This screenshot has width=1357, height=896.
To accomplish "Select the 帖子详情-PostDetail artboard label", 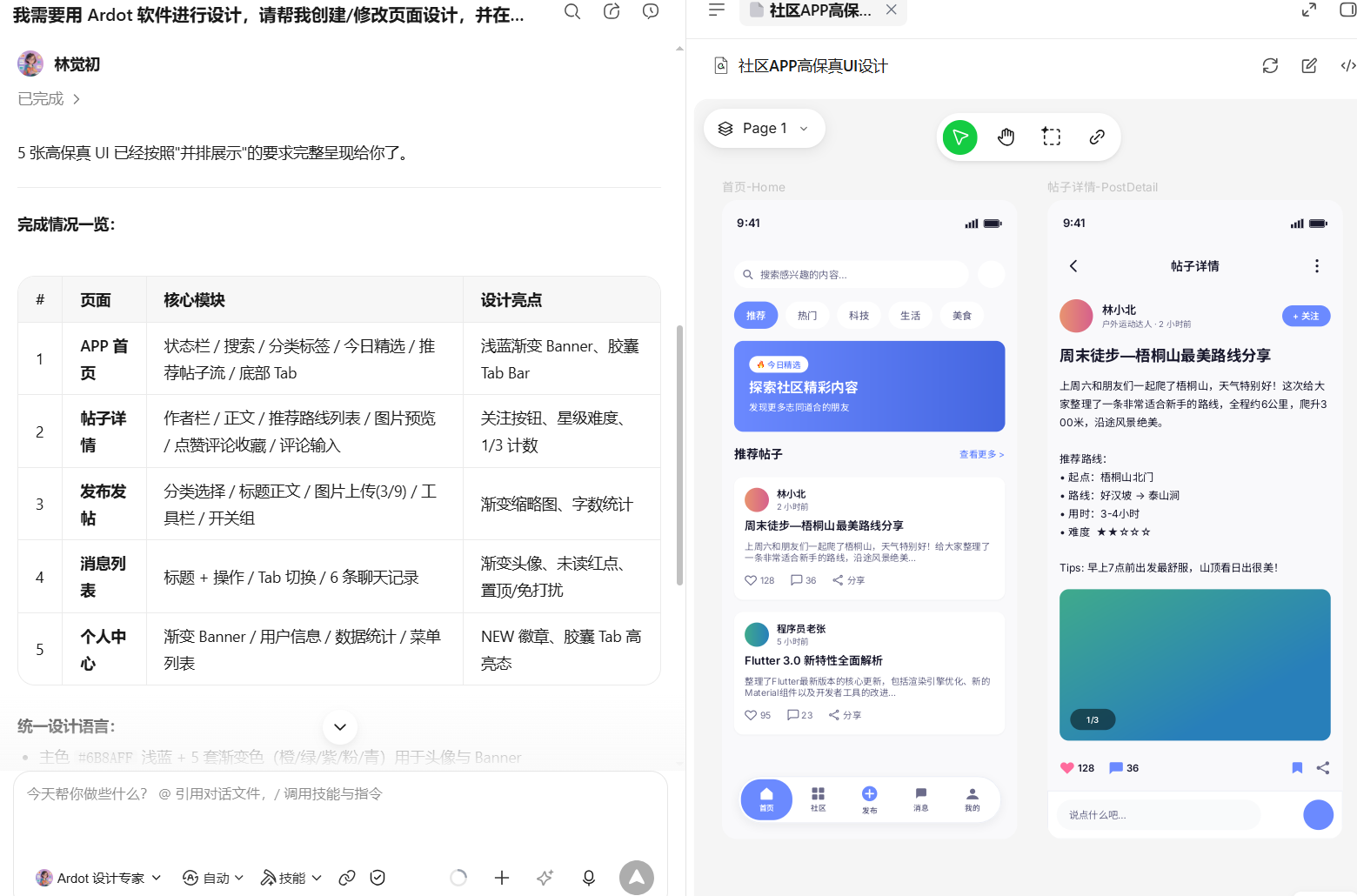I will tap(1102, 187).
